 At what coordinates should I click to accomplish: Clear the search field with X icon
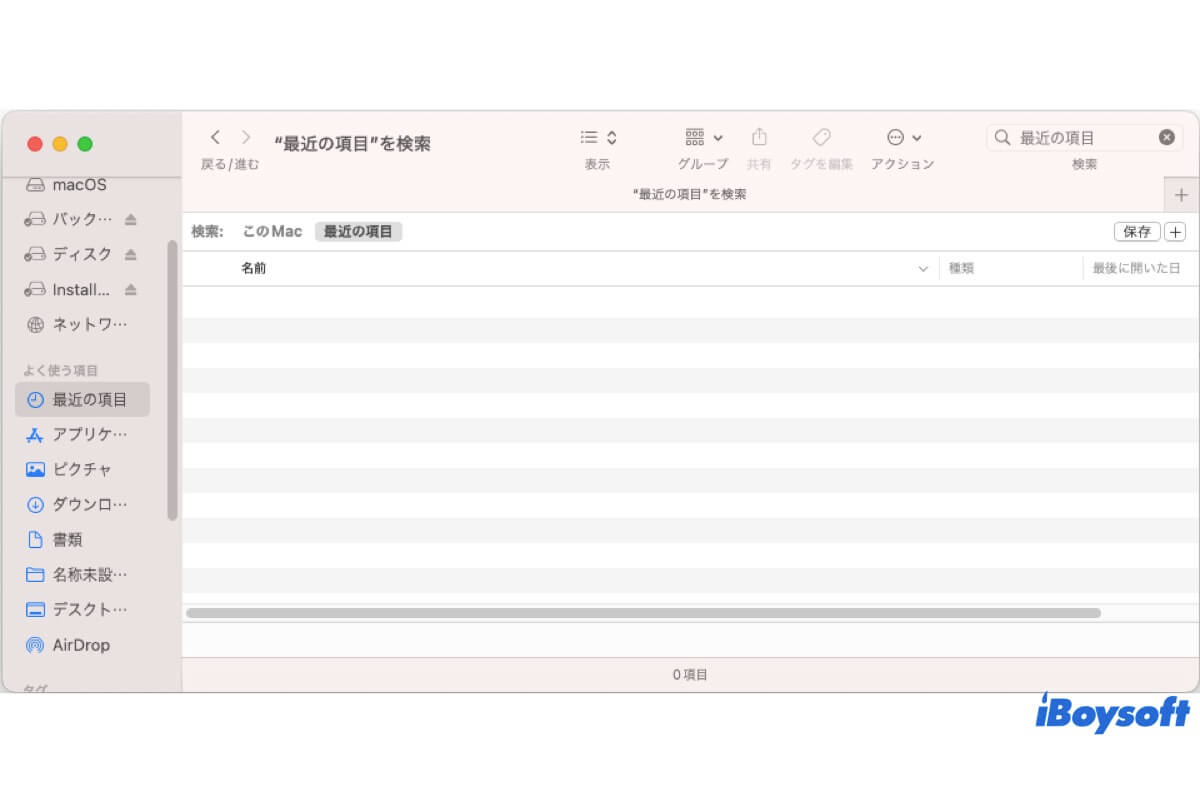coord(1167,138)
